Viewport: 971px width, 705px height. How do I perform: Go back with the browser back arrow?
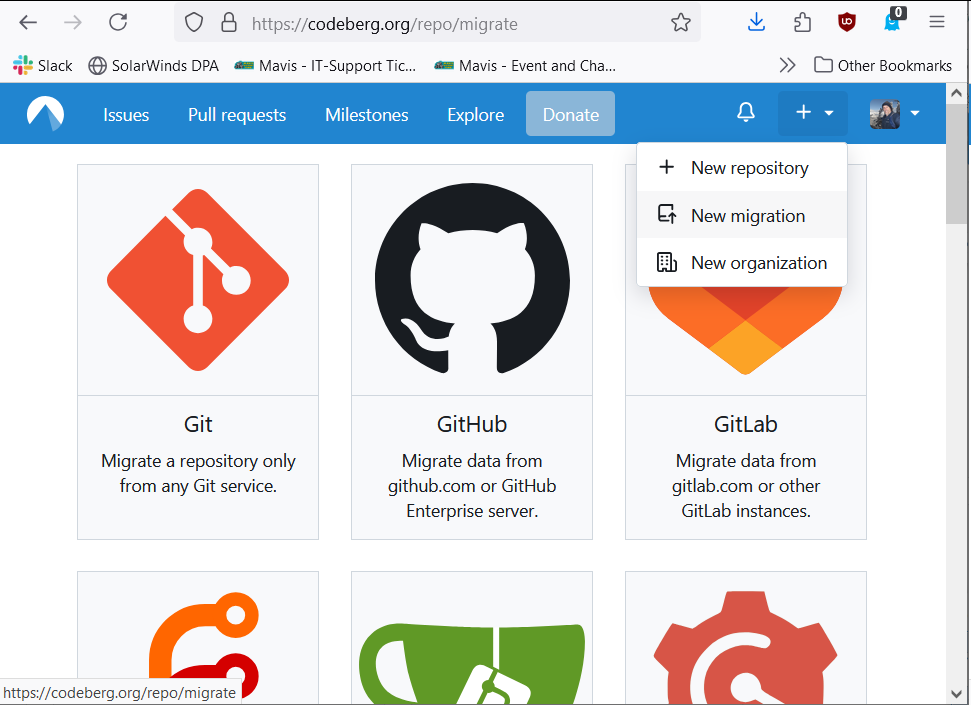[28, 23]
